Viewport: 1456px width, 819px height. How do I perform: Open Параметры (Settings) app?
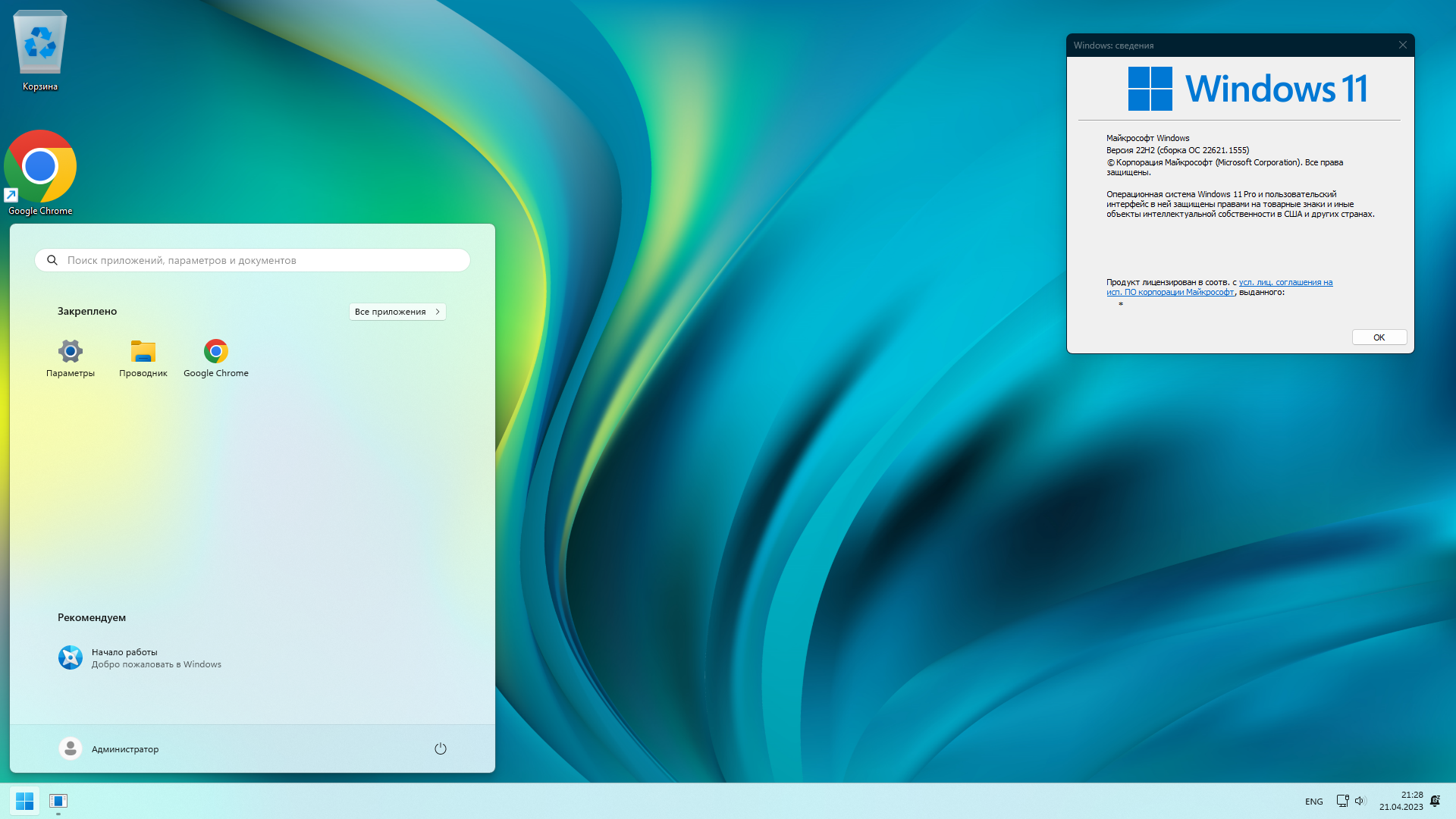coord(70,350)
